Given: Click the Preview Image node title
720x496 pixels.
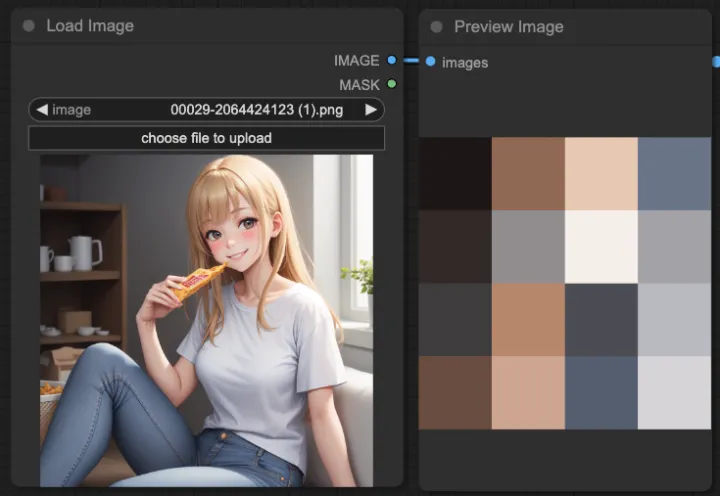Looking at the screenshot, I should [509, 27].
